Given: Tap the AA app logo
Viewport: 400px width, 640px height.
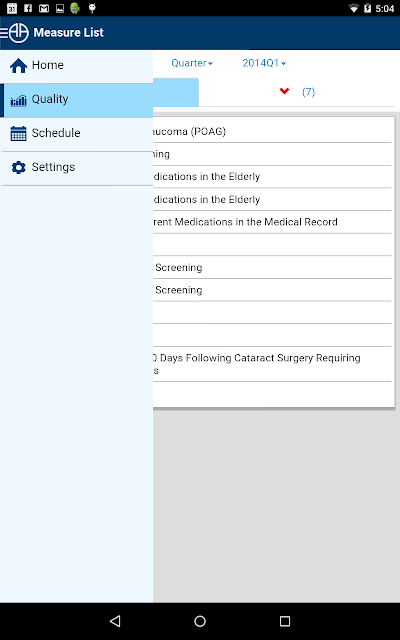Looking at the screenshot, I should (x=19, y=33).
